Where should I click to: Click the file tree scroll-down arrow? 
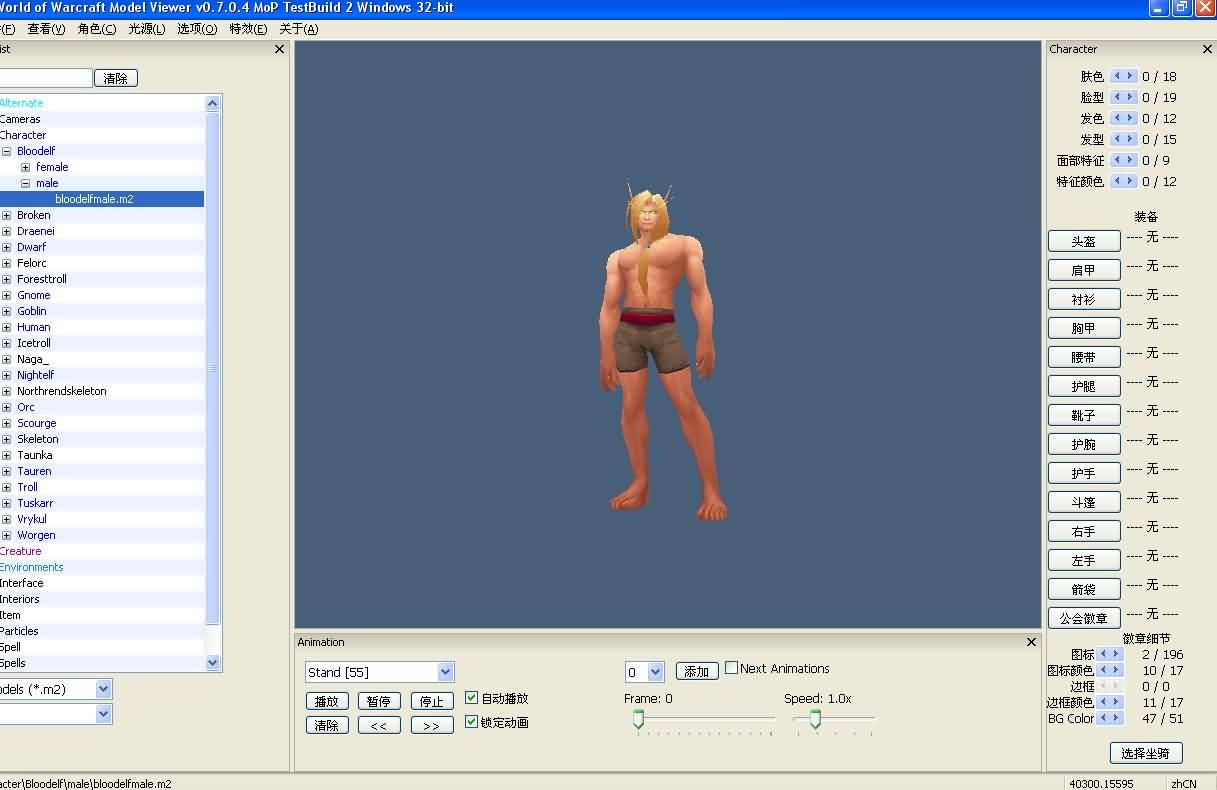pyautogui.click(x=212, y=662)
